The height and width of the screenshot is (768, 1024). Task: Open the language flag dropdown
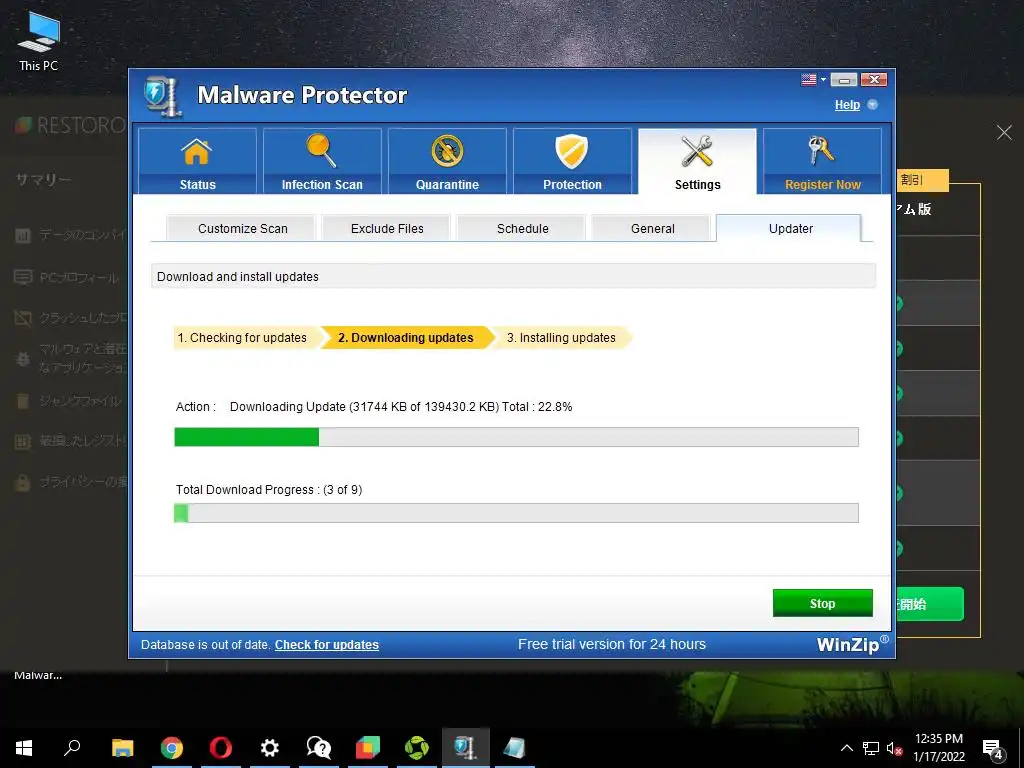(813, 80)
